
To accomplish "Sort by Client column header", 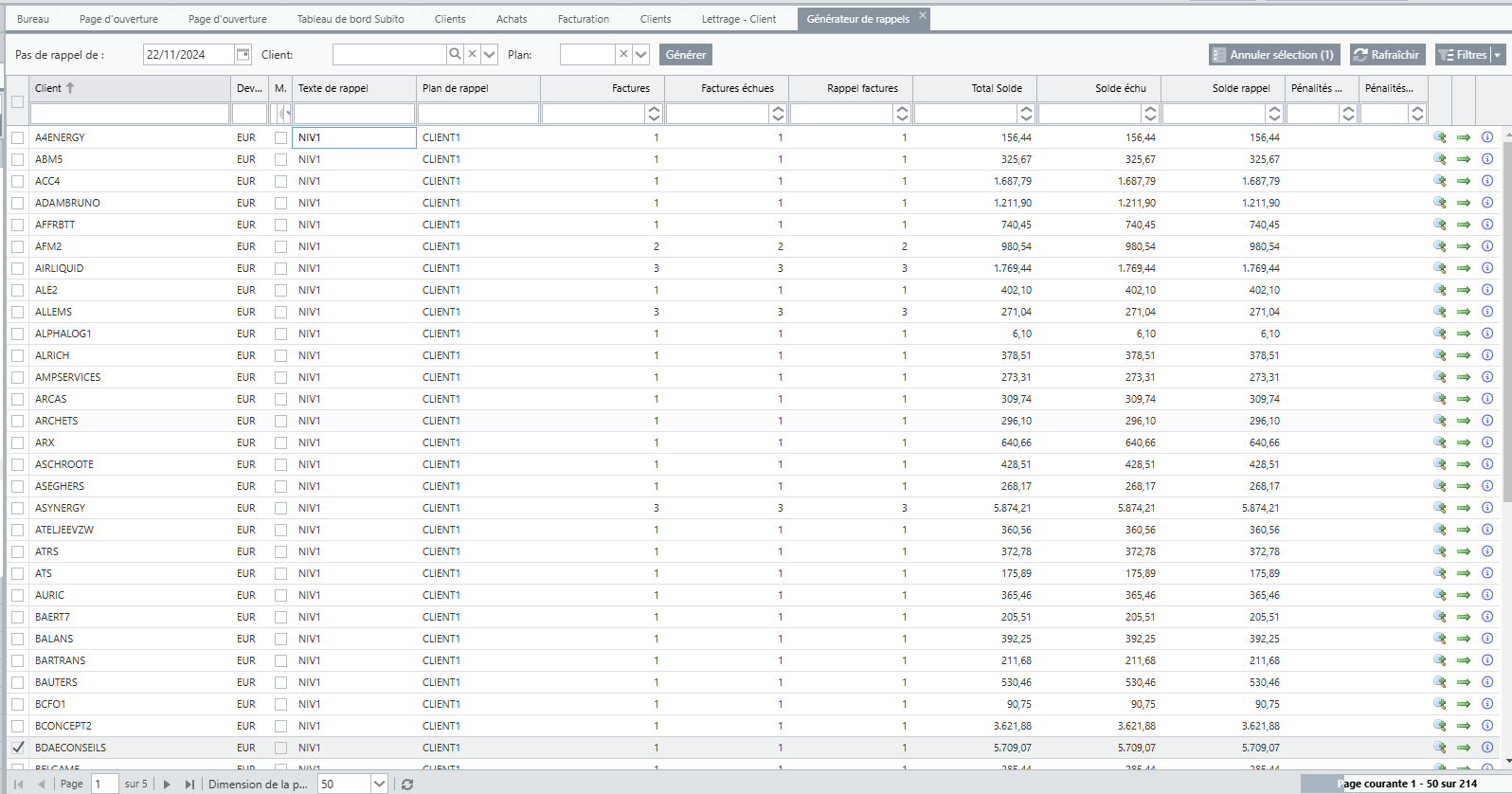I will pyautogui.click(x=130, y=88).
